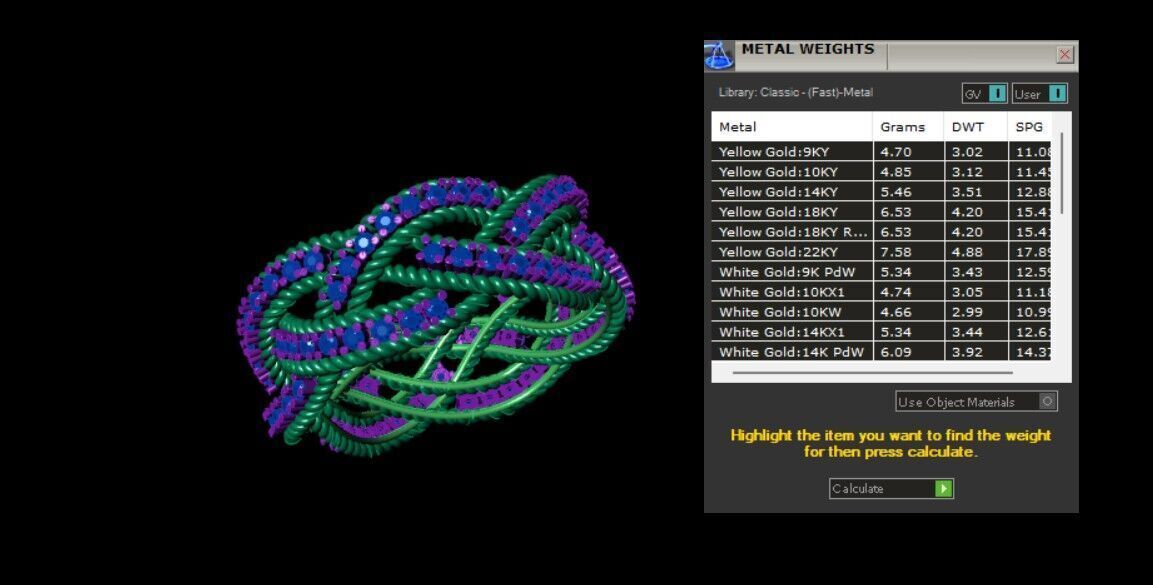
Task: Select the Yellow Gold:18KY row
Action: tap(881, 212)
